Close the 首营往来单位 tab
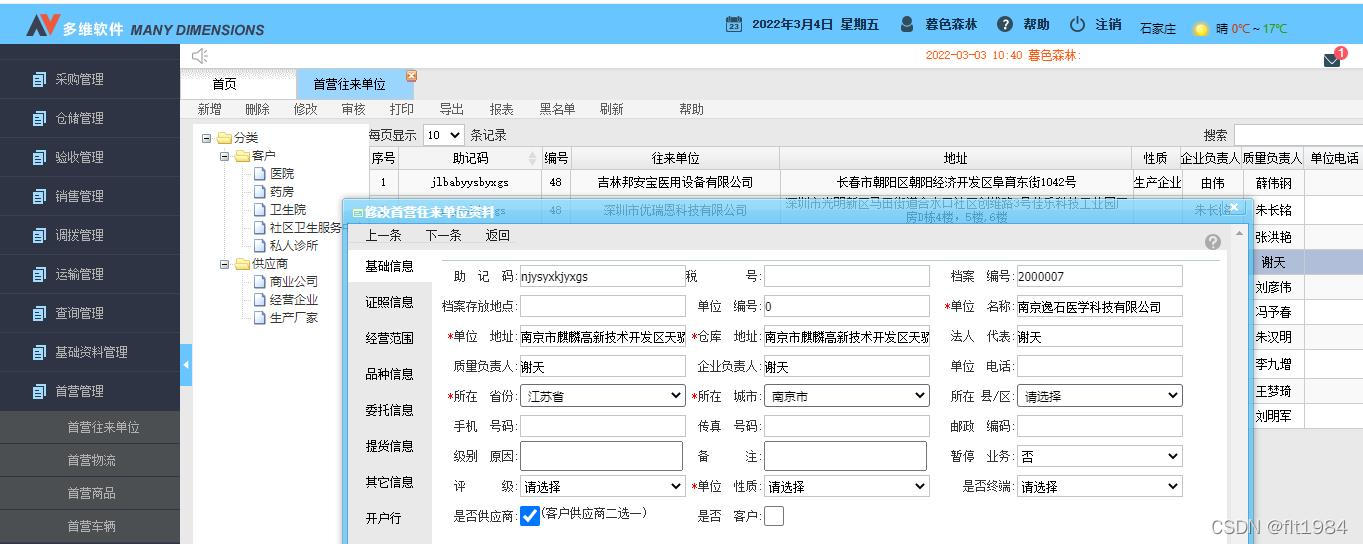Screen dimensions: 1363x544 pyautogui.click(x=411, y=76)
